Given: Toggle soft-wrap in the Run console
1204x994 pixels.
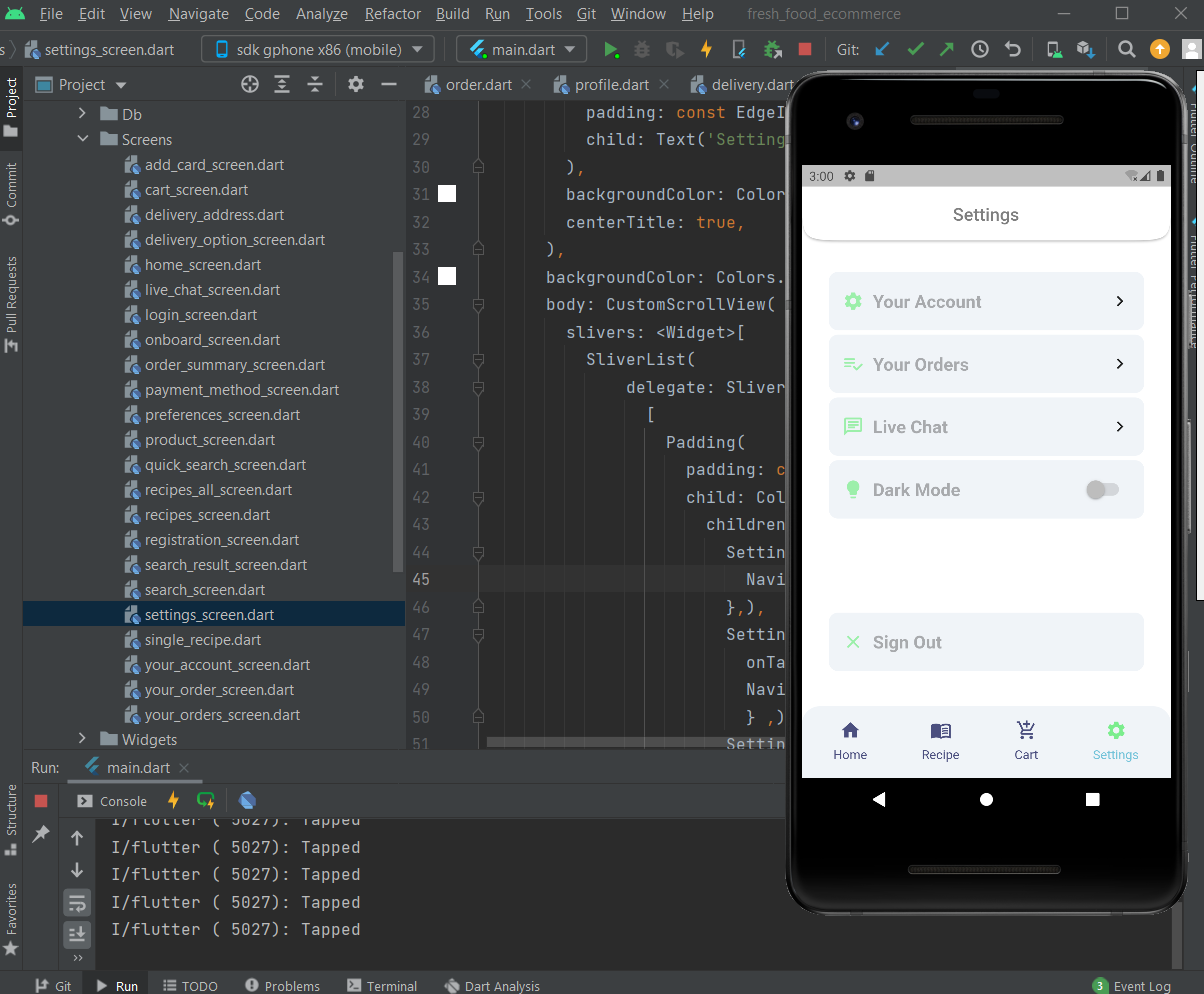Looking at the screenshot, I should click(x=77, y=902).
